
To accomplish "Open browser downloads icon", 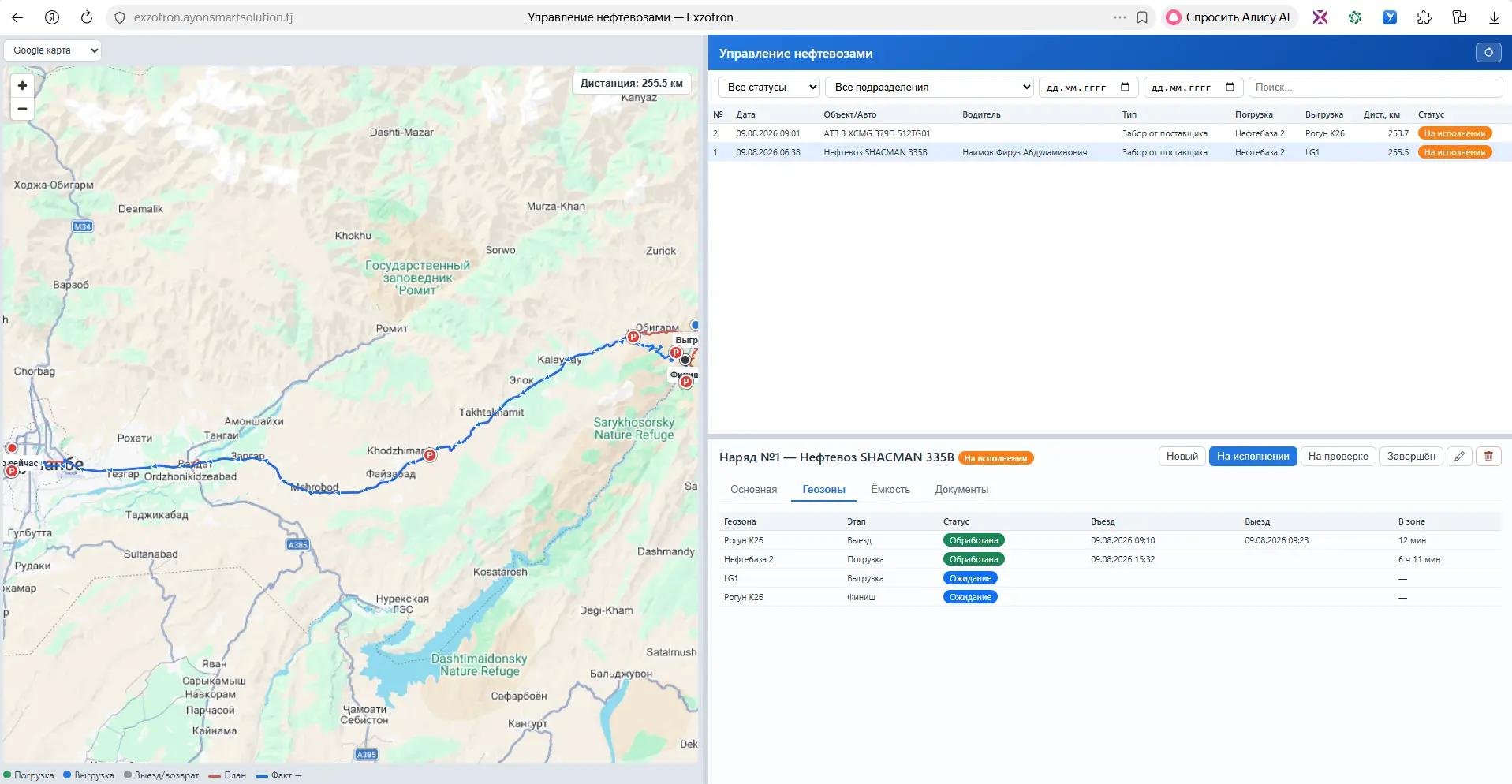I will [1494, 17].
